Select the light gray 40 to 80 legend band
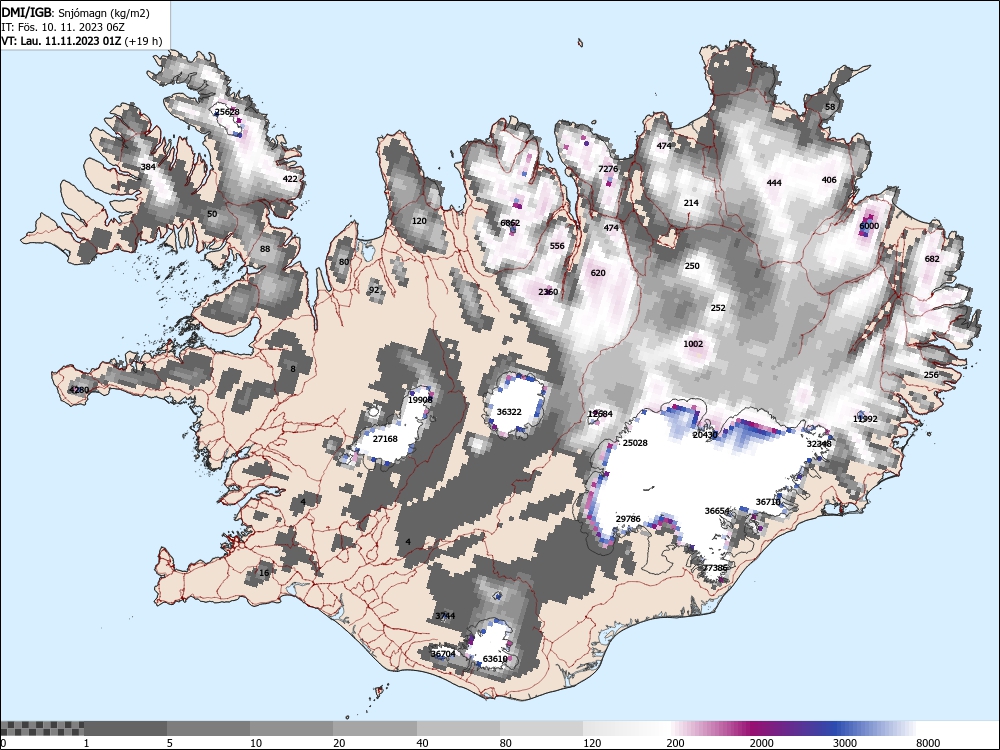1000x750 pixels. pyautogui.click(x=459, y=728)
